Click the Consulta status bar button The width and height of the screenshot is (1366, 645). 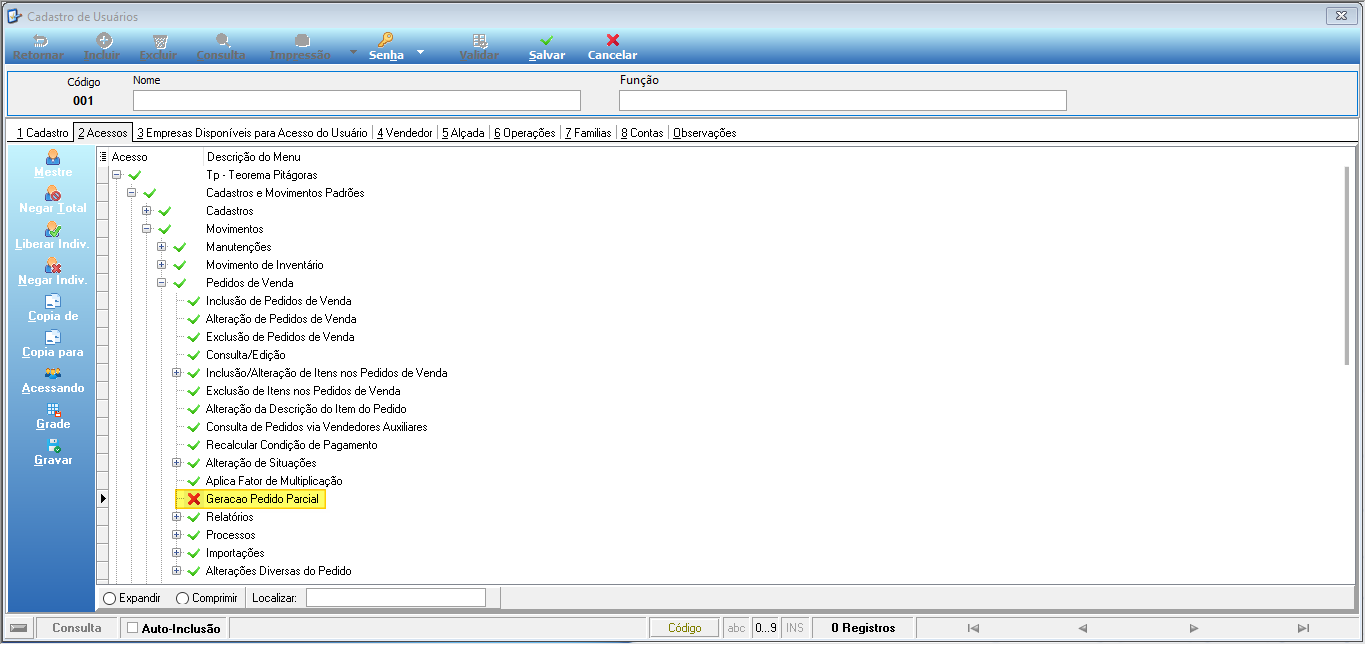(77, 628)
